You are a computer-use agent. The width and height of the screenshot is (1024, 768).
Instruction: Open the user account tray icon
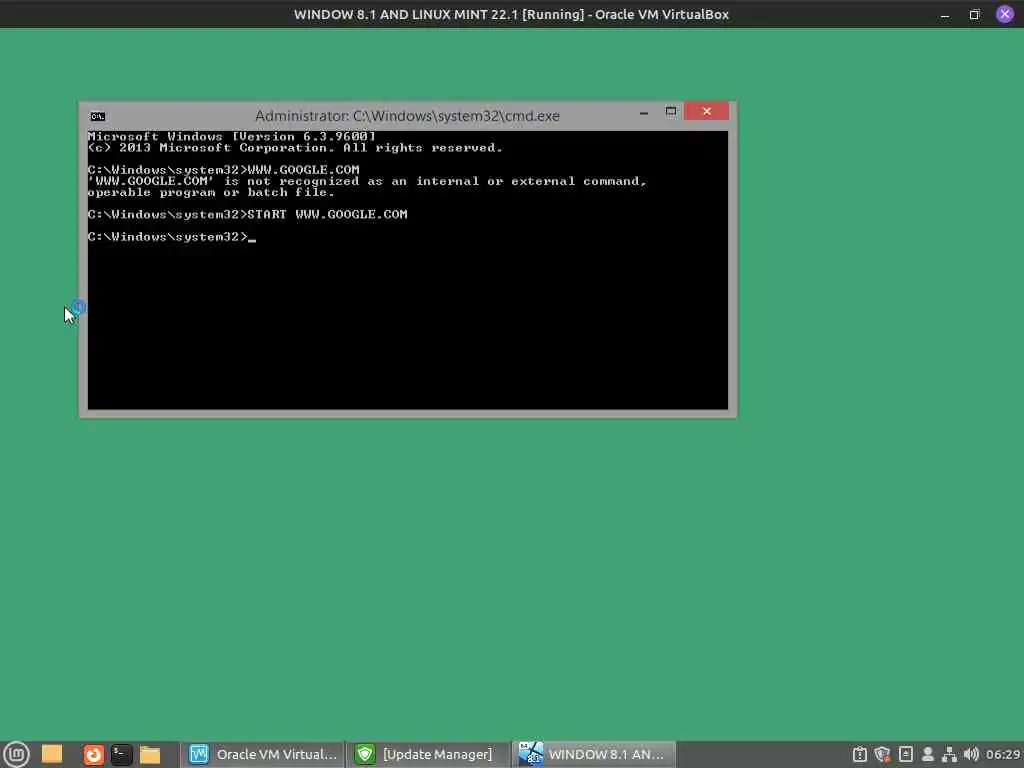click(x=928, y=754)
